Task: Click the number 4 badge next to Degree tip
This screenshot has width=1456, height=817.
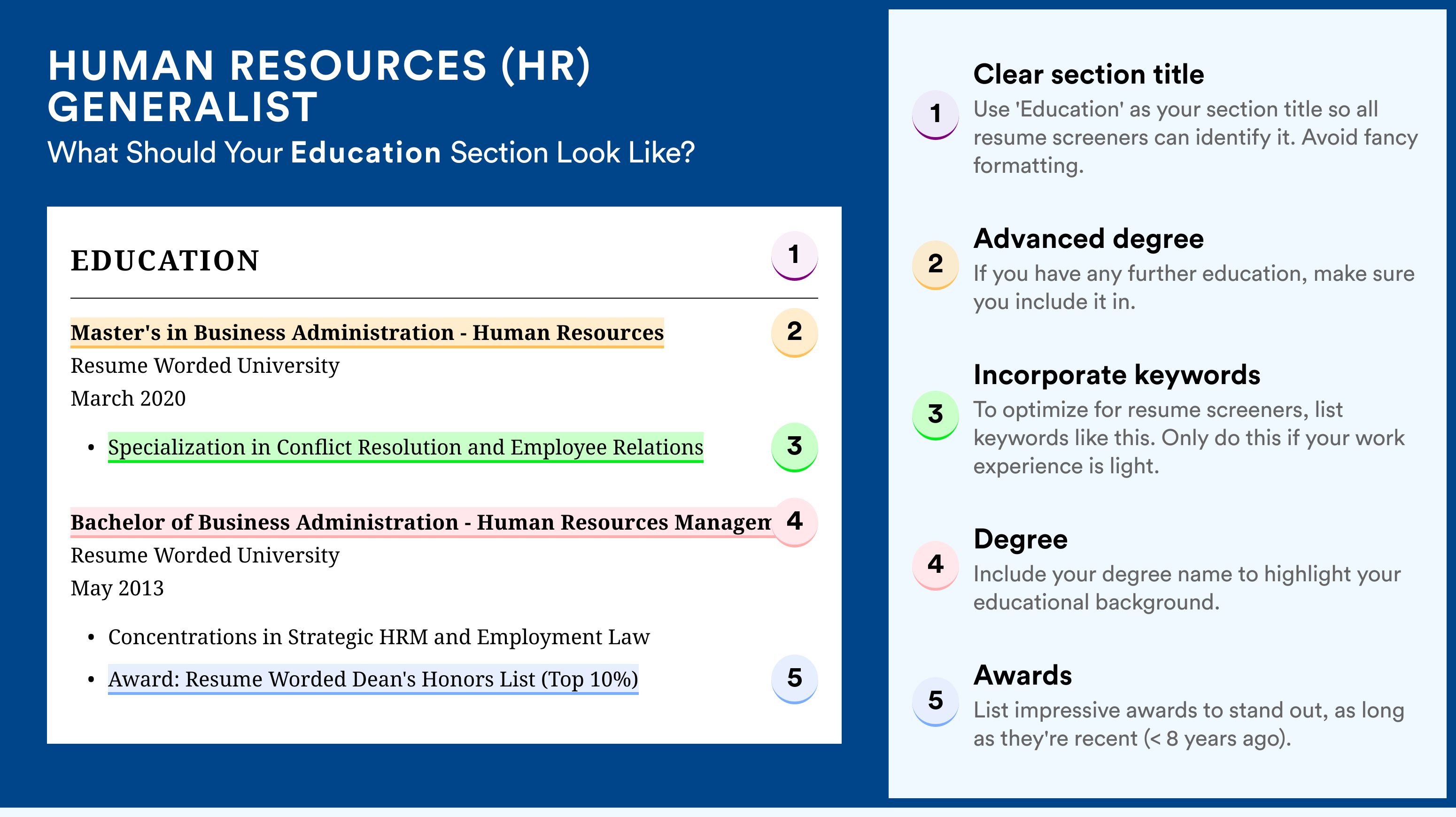Action: coord(936,565)
